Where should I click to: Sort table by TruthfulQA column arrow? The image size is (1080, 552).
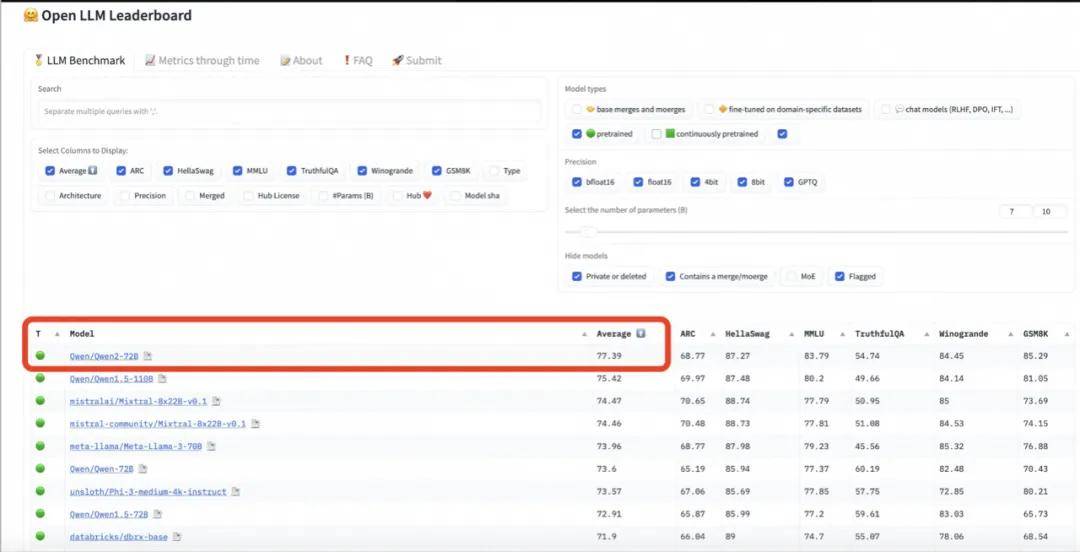click(x=926, y=334)
